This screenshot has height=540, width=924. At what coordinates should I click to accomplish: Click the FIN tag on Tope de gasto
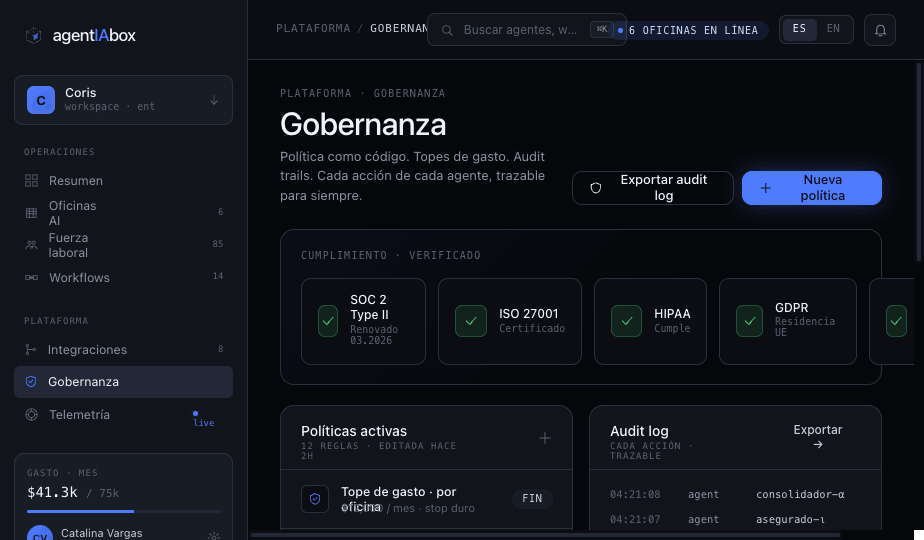(532, 499)
